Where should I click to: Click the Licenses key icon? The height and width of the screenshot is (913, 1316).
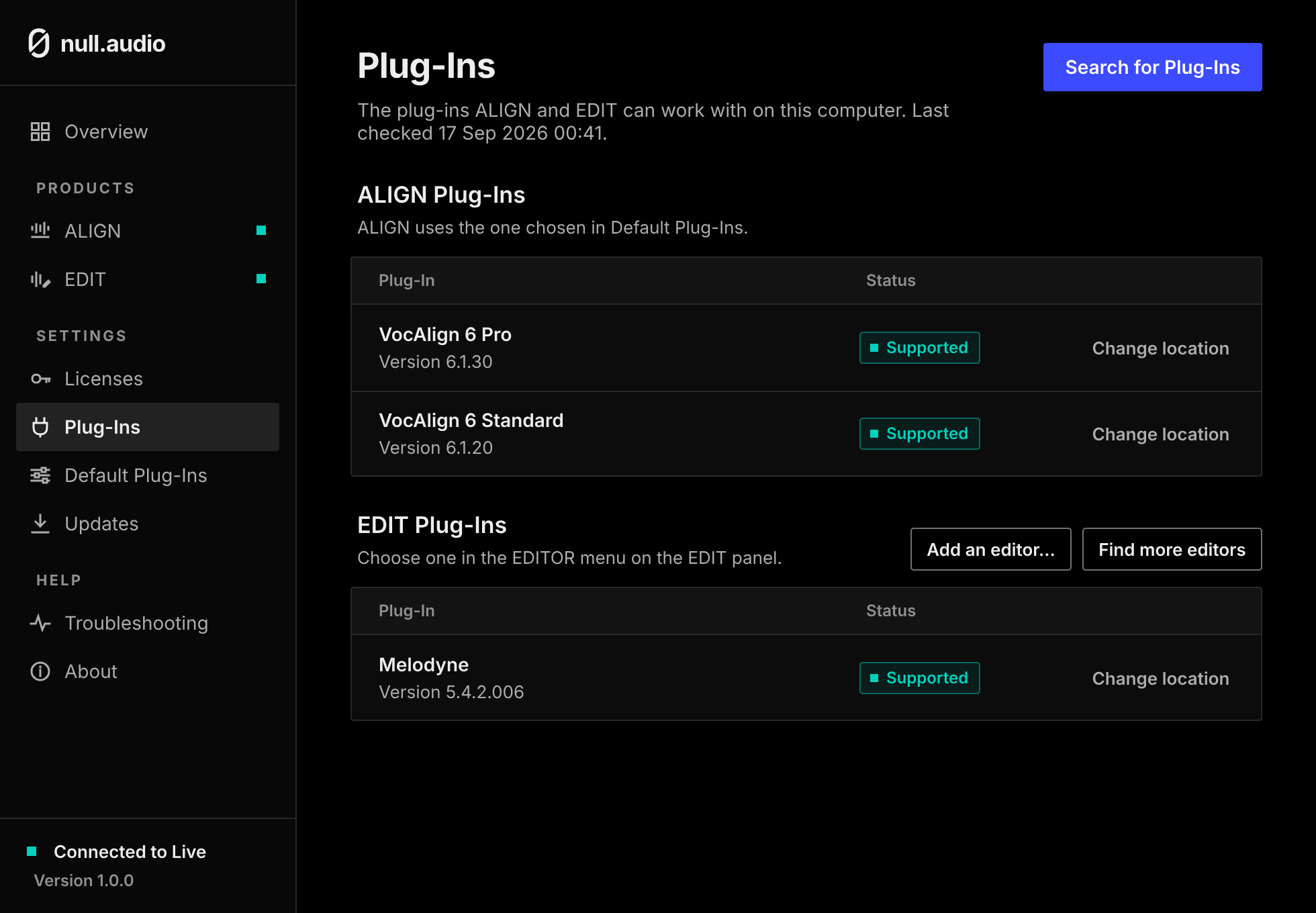click(x=40, y=379)
